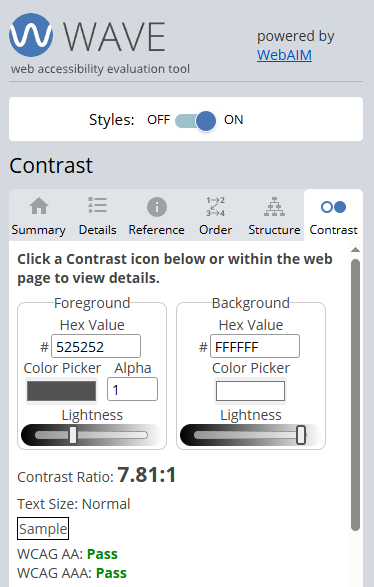The image size is (374, 587).
Task: Switch to the Summary tab label
Action: (38, 230)
